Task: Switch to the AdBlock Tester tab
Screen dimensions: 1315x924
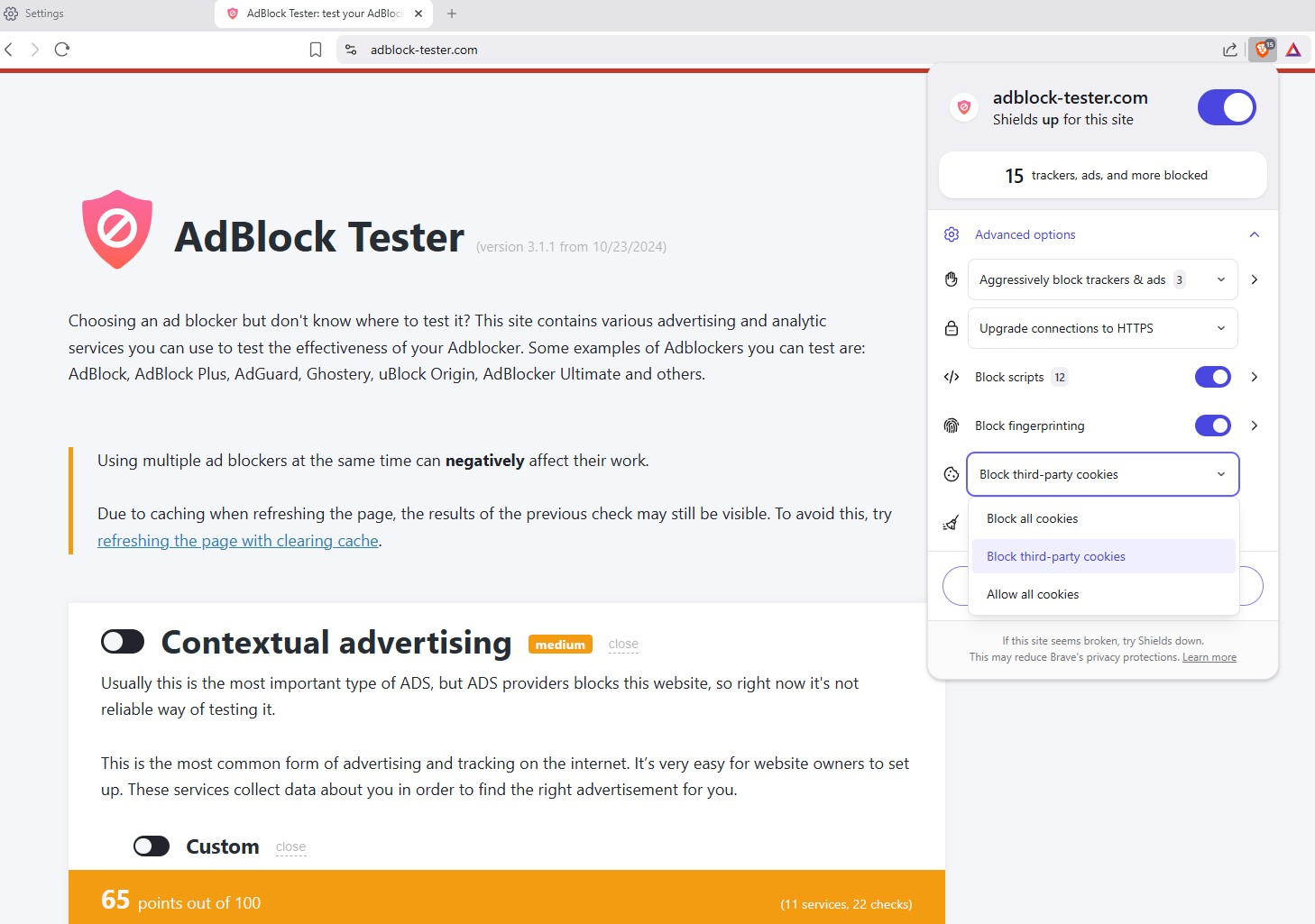Action: 323,14
